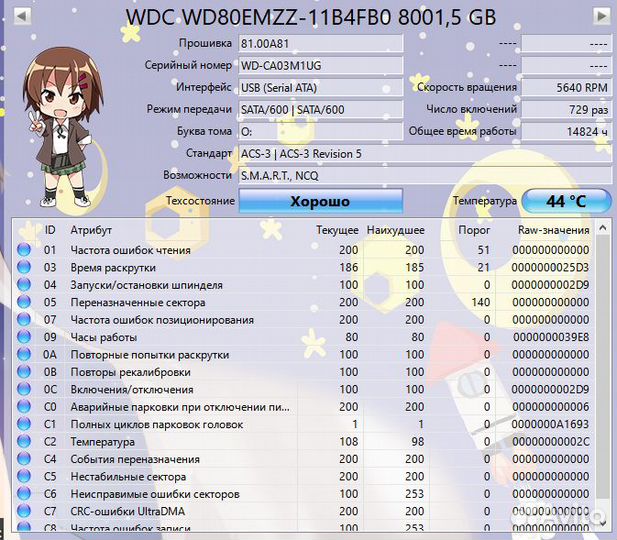Screen dimensions: 617x540
Task: Click status orb for attribute C2
Action: tap(24, 442)
